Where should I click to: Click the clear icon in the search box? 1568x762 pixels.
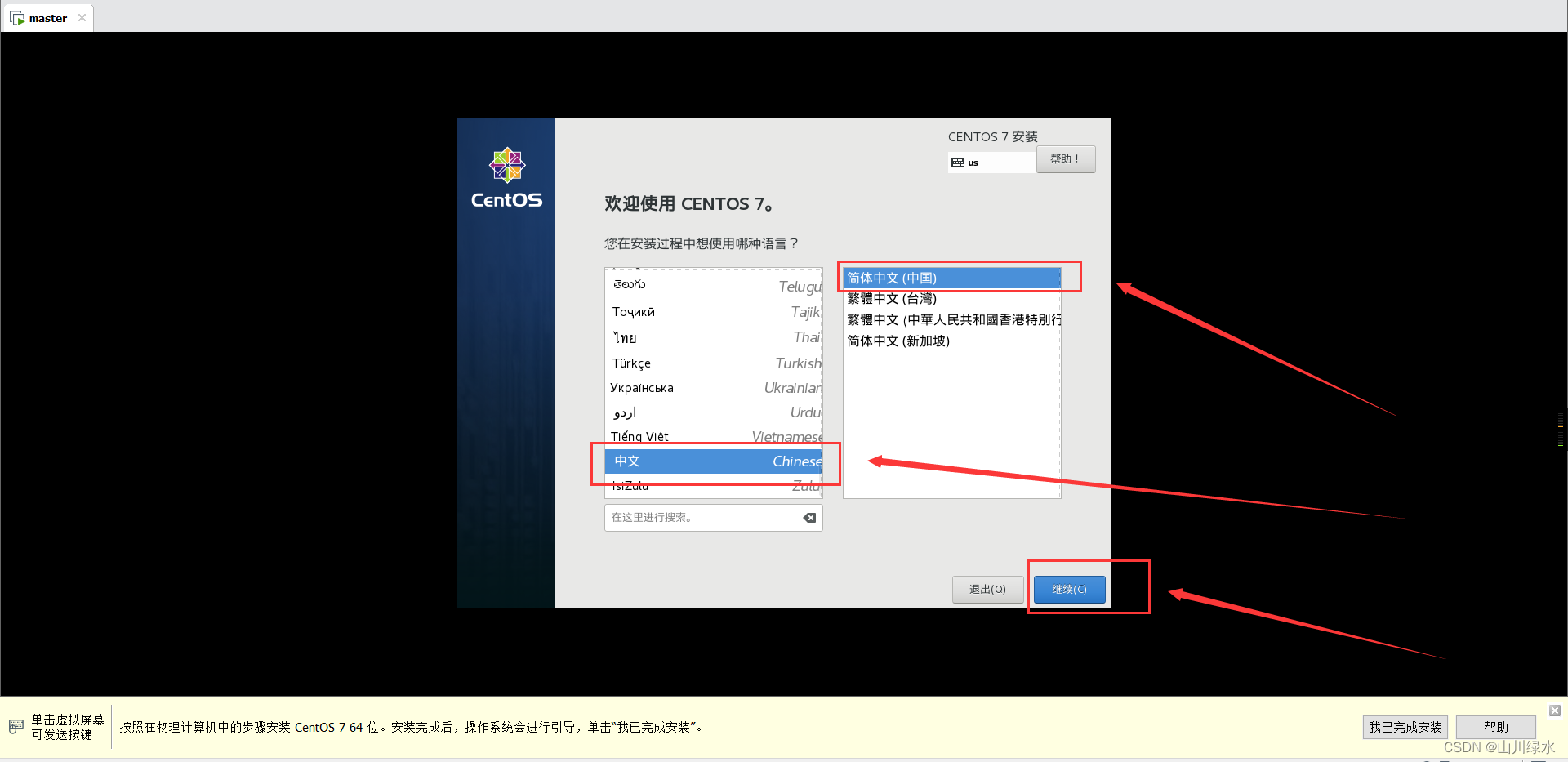809,517
